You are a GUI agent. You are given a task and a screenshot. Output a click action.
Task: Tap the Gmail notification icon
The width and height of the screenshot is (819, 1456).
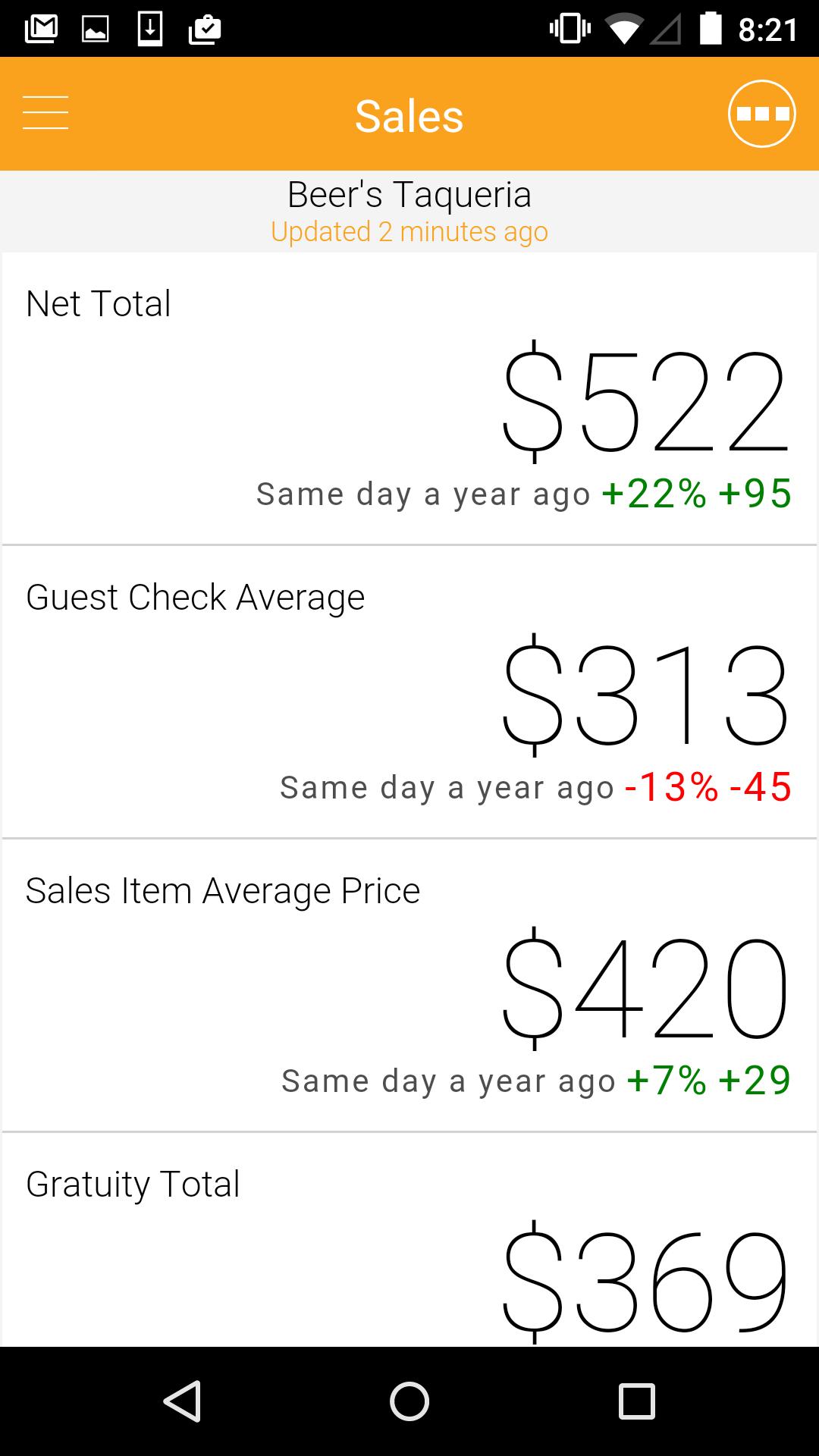(x=41, y=29)
